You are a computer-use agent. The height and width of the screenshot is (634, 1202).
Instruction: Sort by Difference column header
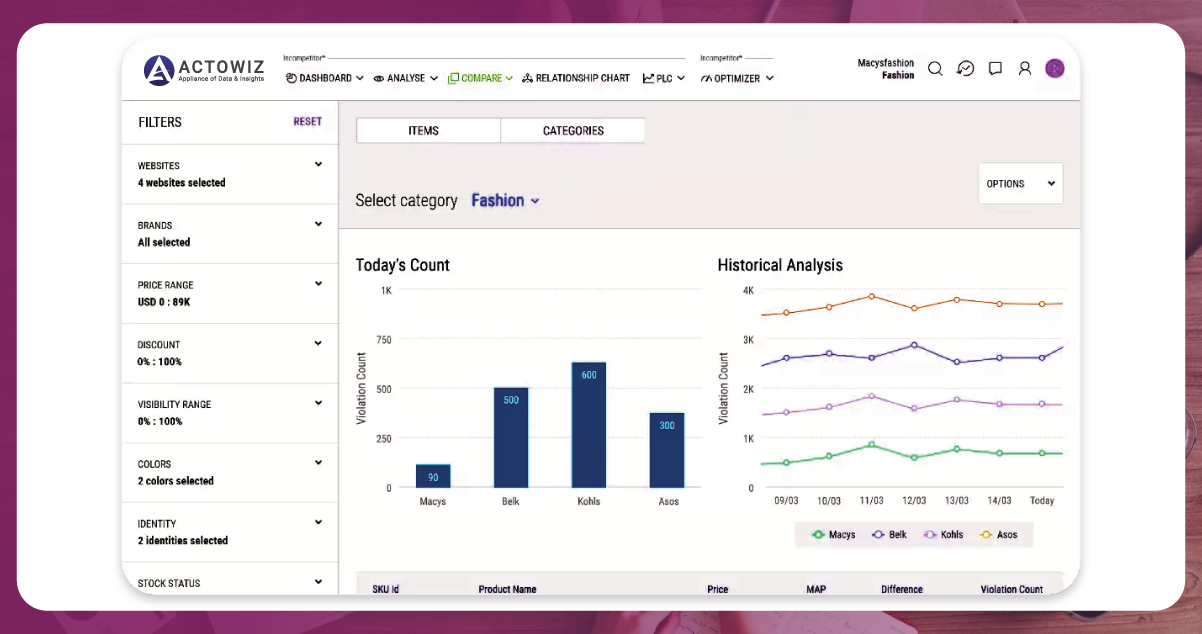point(902,589)
